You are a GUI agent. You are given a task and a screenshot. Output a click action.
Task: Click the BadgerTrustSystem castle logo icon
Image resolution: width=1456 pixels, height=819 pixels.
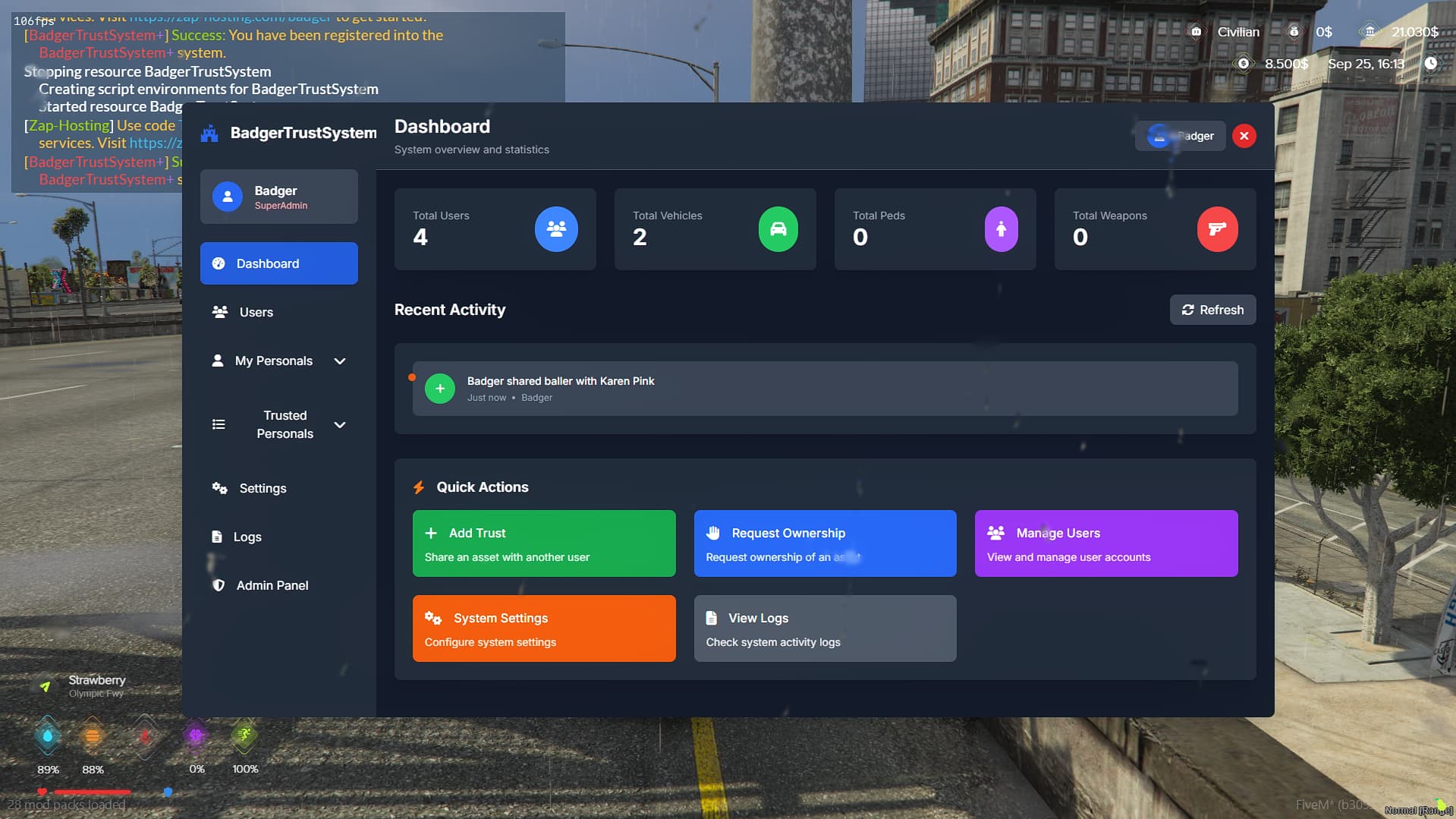(x=209, y=134)
